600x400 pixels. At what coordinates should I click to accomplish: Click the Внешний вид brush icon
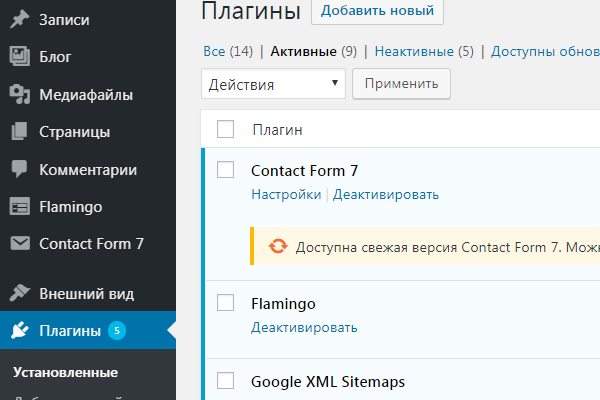[x=20, y=293]
